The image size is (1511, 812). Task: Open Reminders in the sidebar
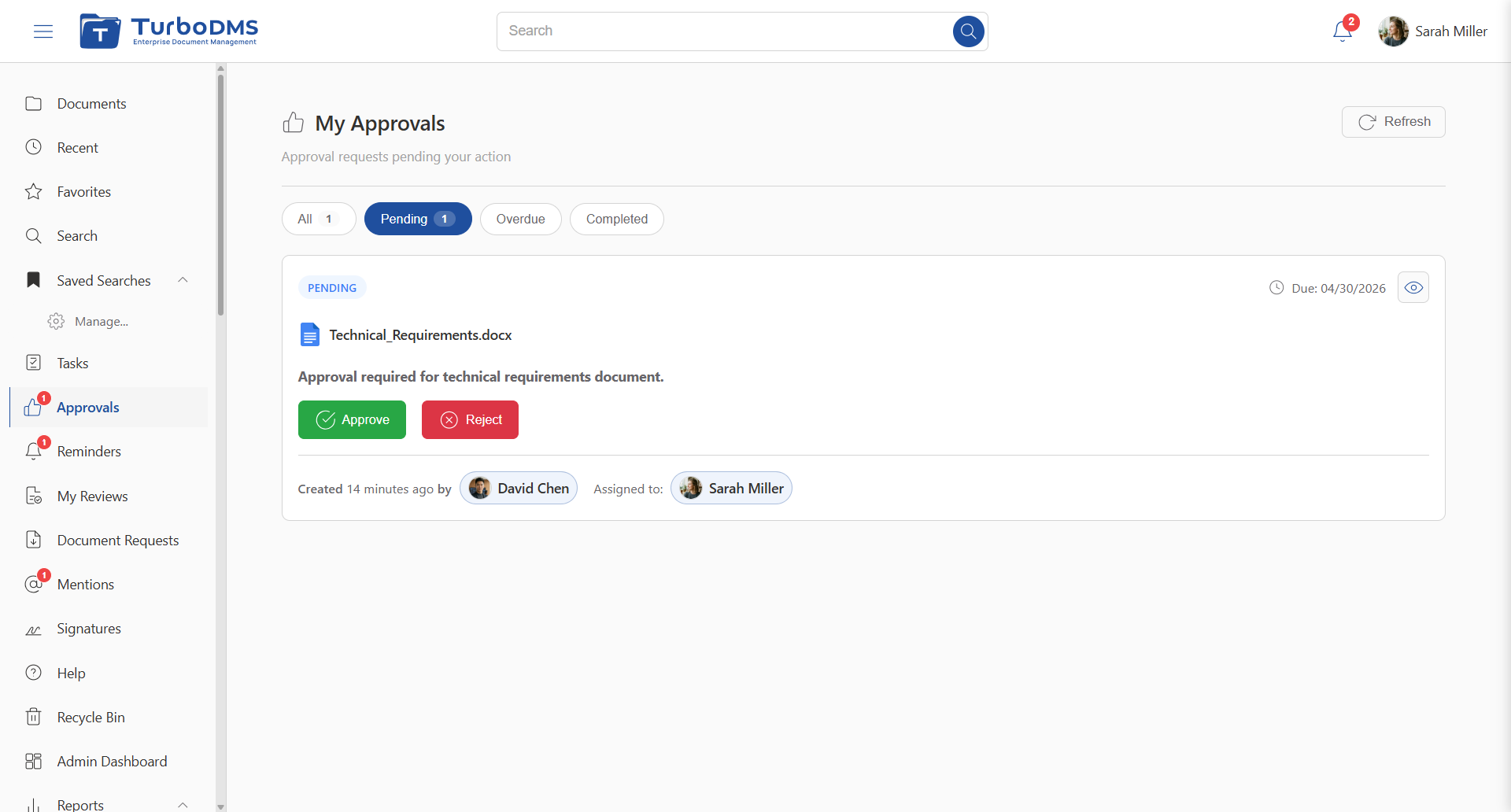click(109, 452)
